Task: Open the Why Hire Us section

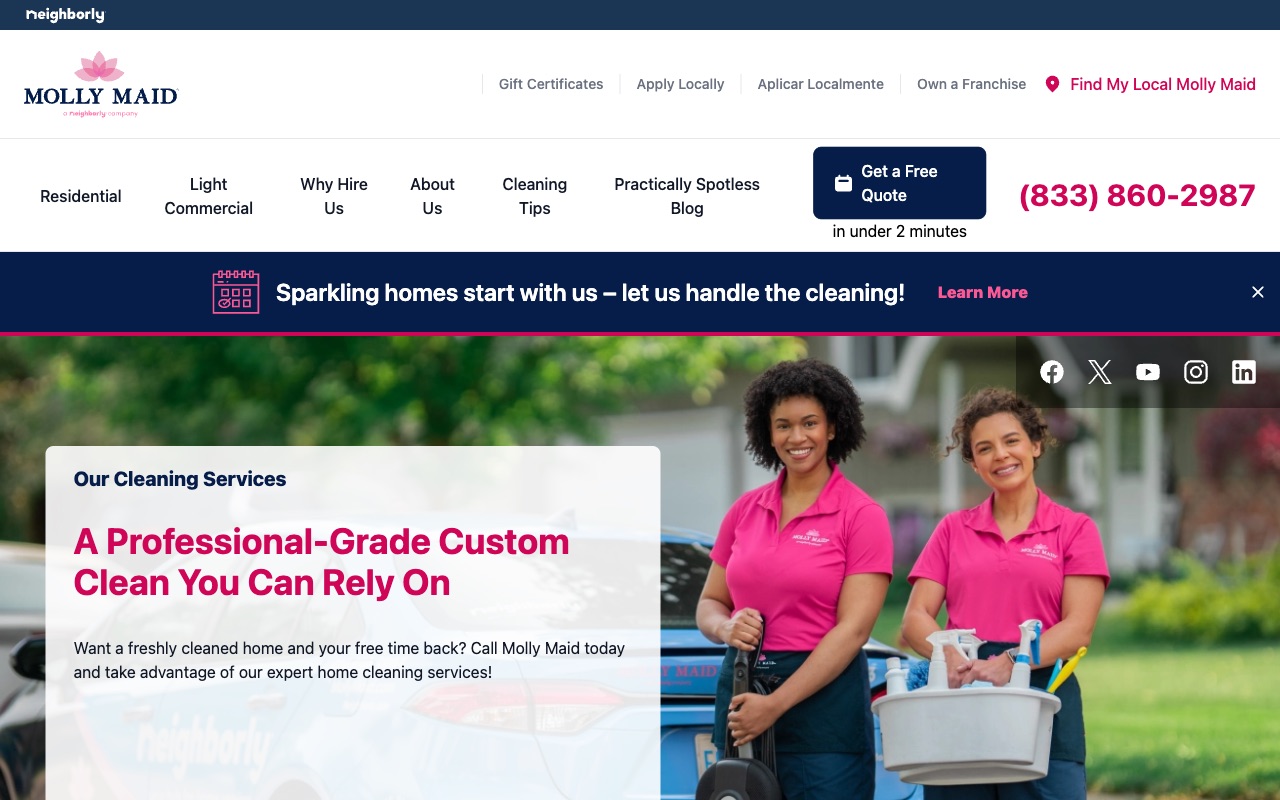Action: coord(333,196)
